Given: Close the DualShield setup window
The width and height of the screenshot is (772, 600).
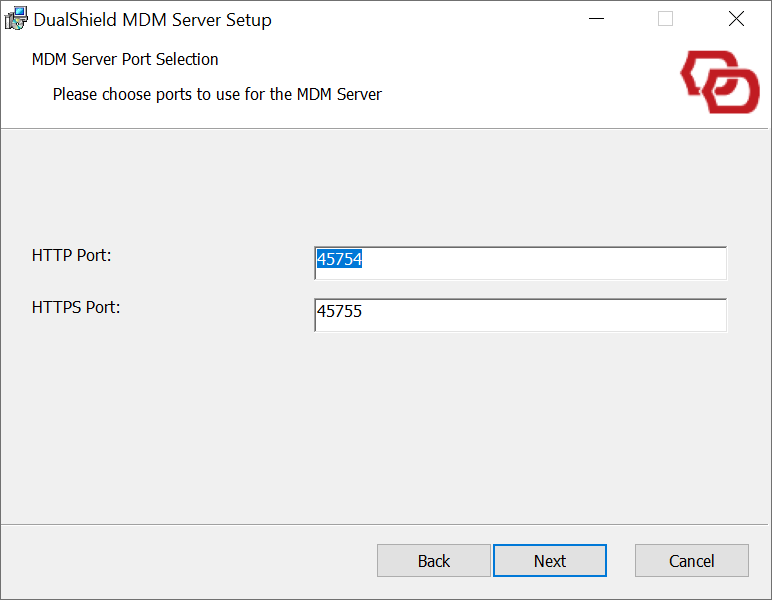Looking at the screenshot, I should click(x=736, y=19).
